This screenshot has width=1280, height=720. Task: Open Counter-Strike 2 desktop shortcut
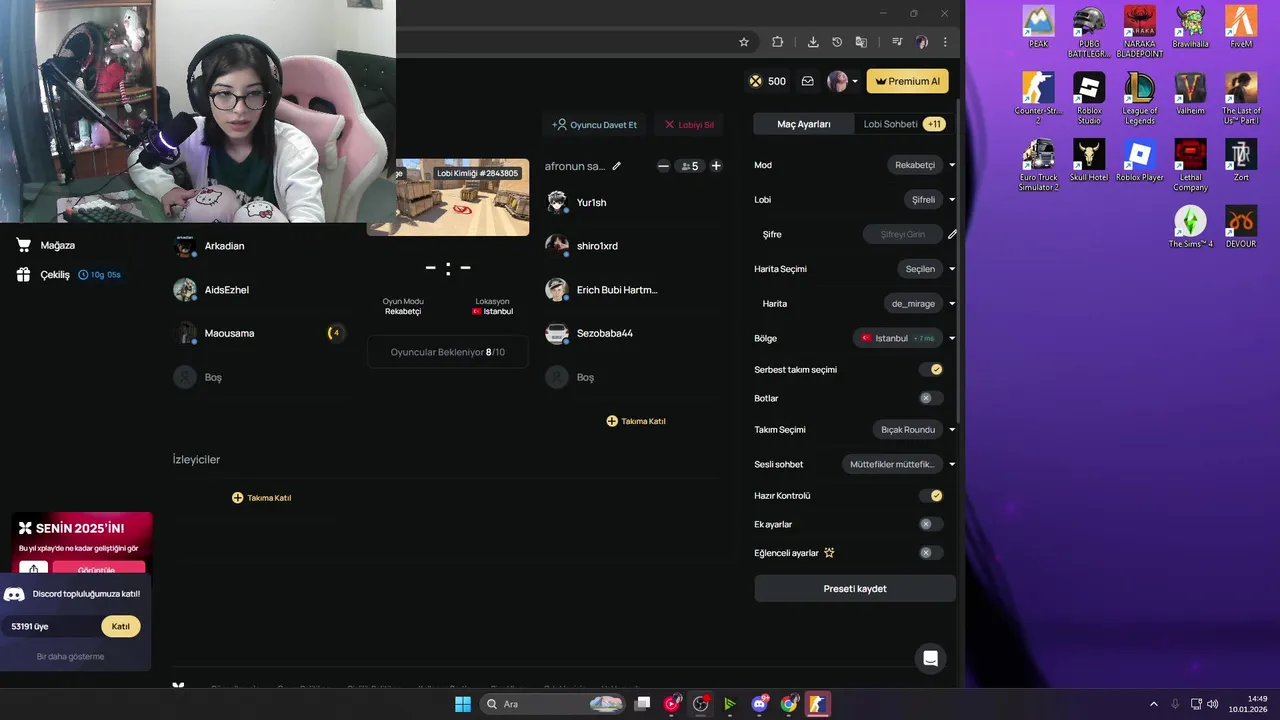pyautogui.click(x=1039, y=98)
